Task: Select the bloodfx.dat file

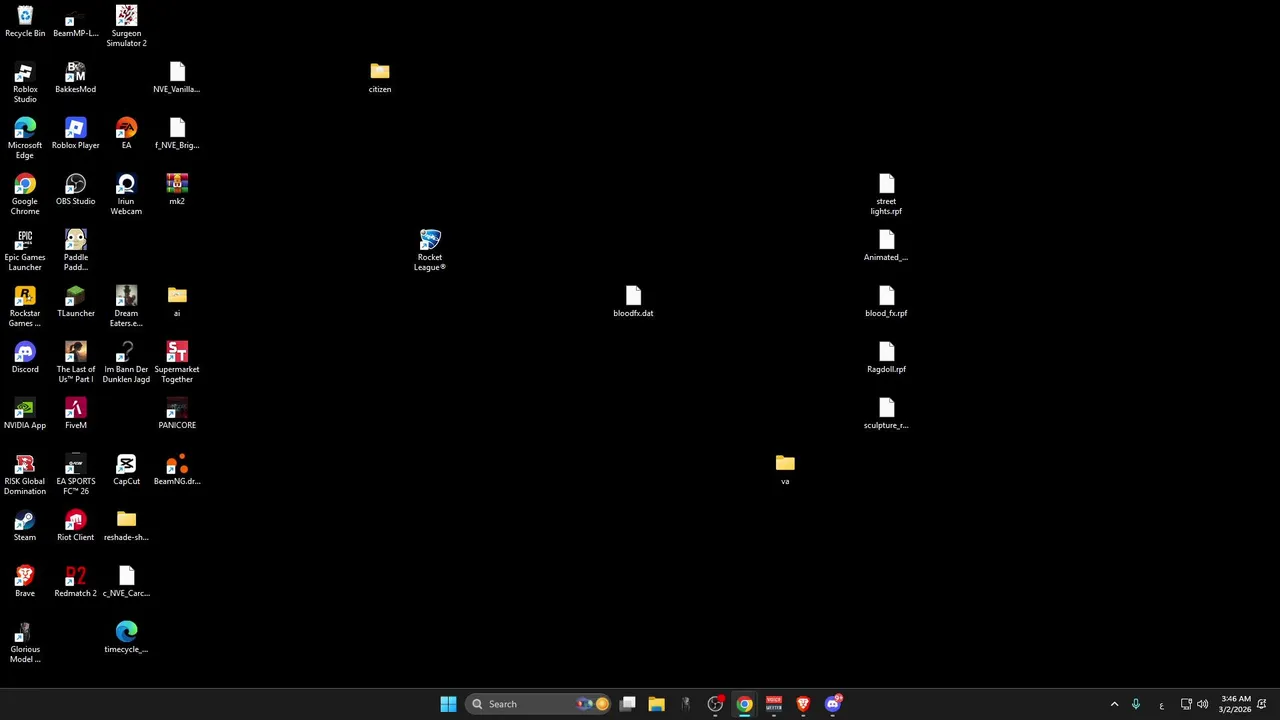Action: [633, 302]
